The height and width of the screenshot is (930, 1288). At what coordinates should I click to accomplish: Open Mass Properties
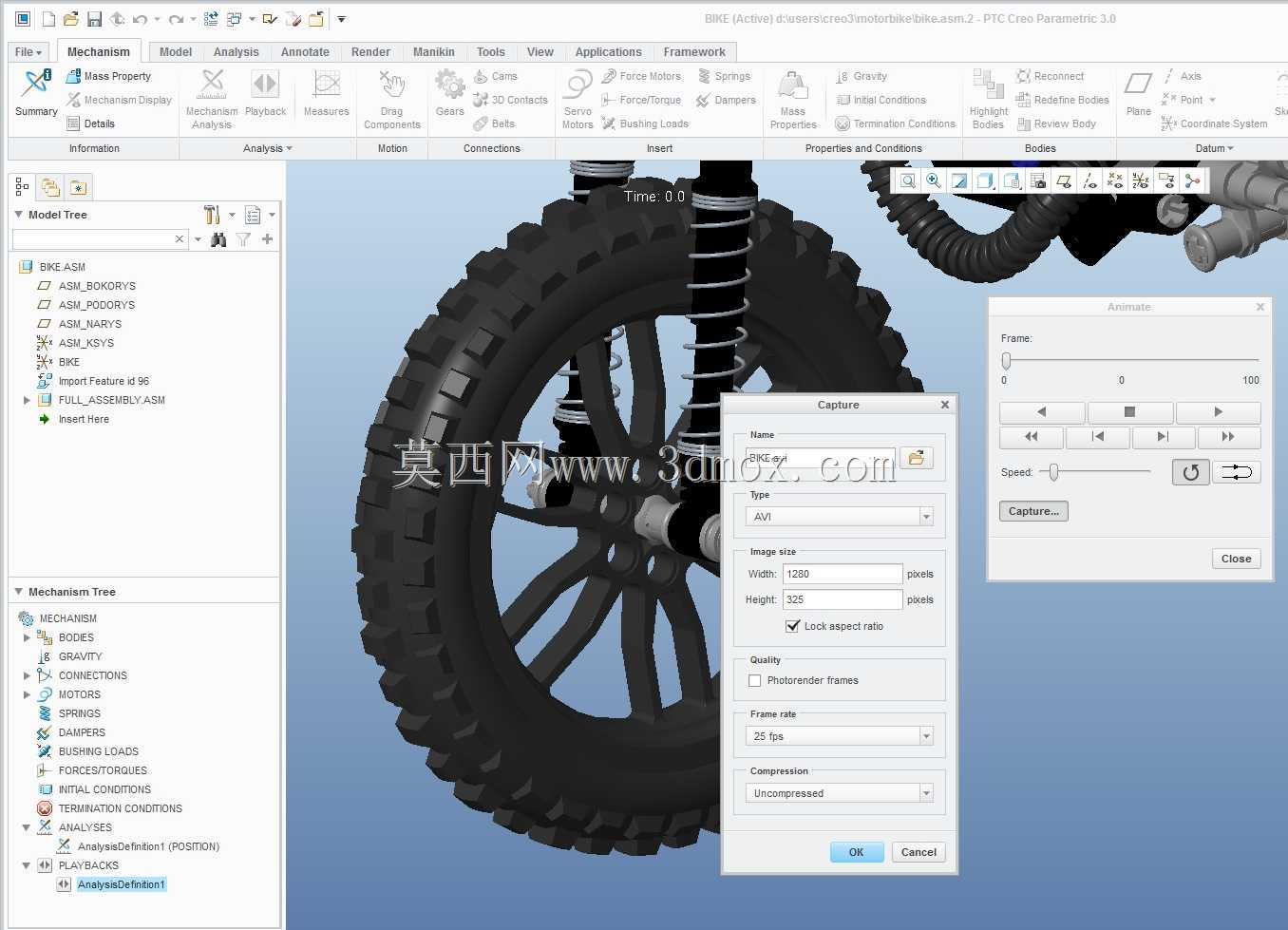click(x=793, y=99)
